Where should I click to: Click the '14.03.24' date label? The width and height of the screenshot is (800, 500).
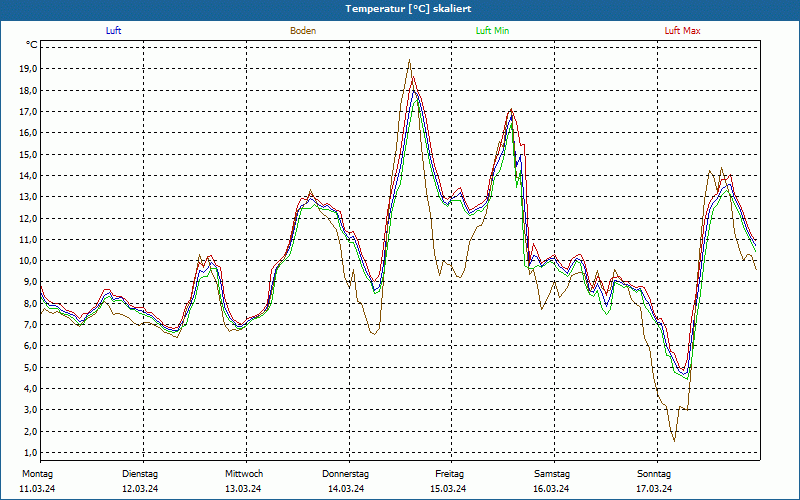(x=346, y=489)
